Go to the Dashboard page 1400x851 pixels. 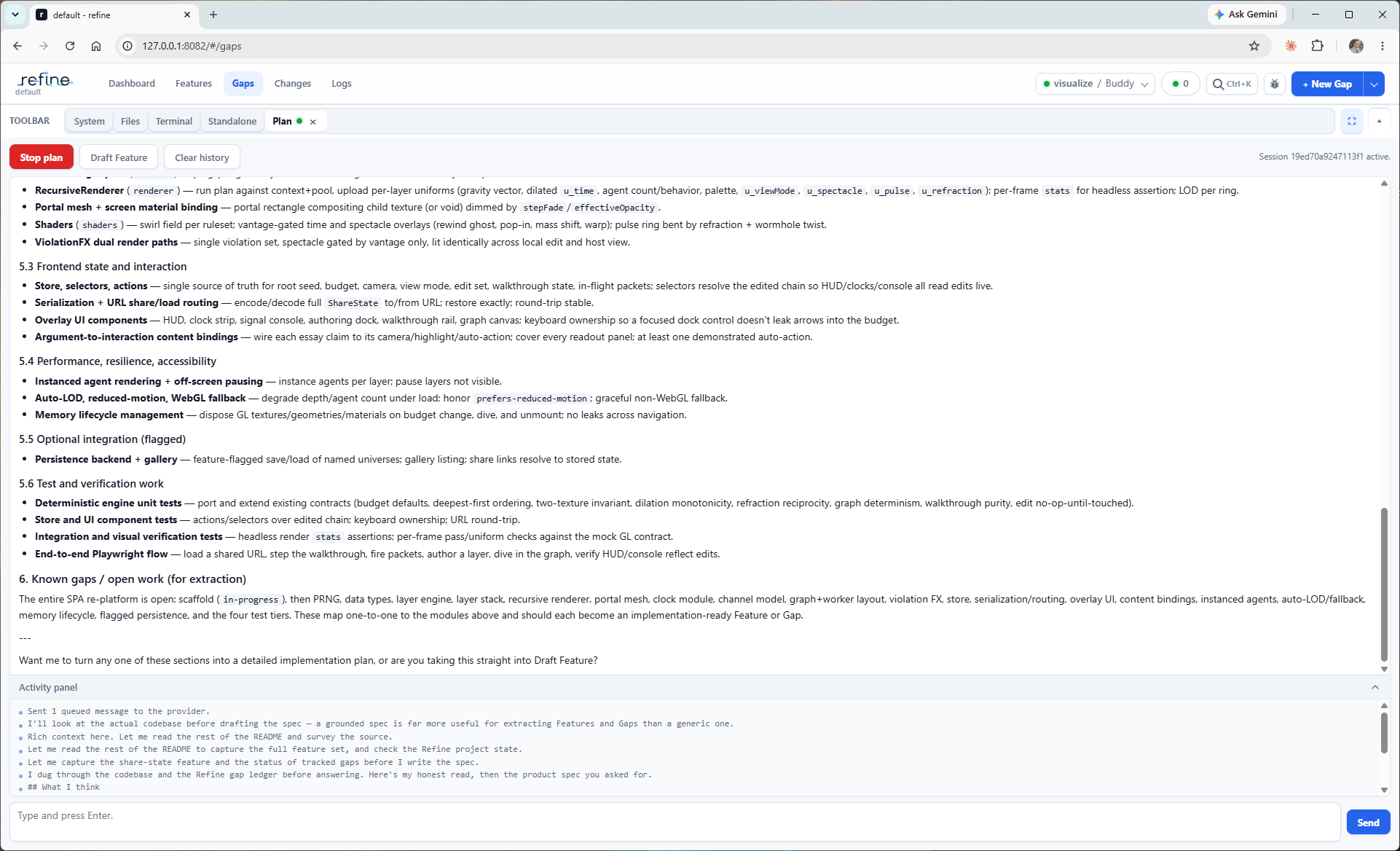[132, 84]
